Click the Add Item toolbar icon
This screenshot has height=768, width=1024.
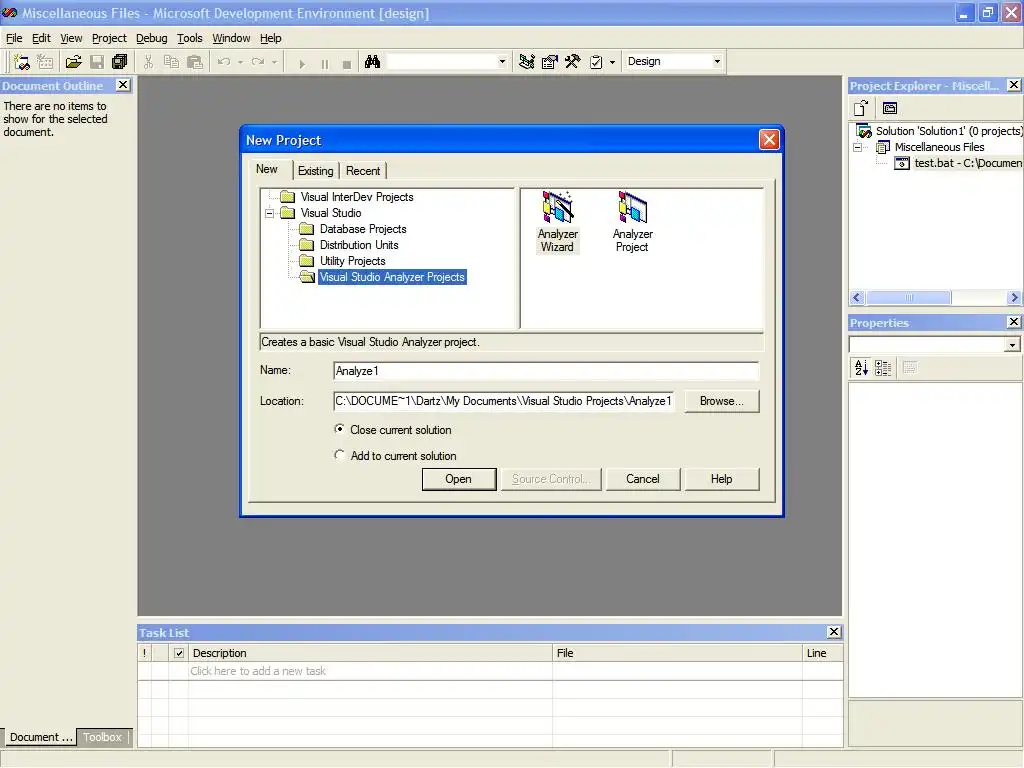45,62
